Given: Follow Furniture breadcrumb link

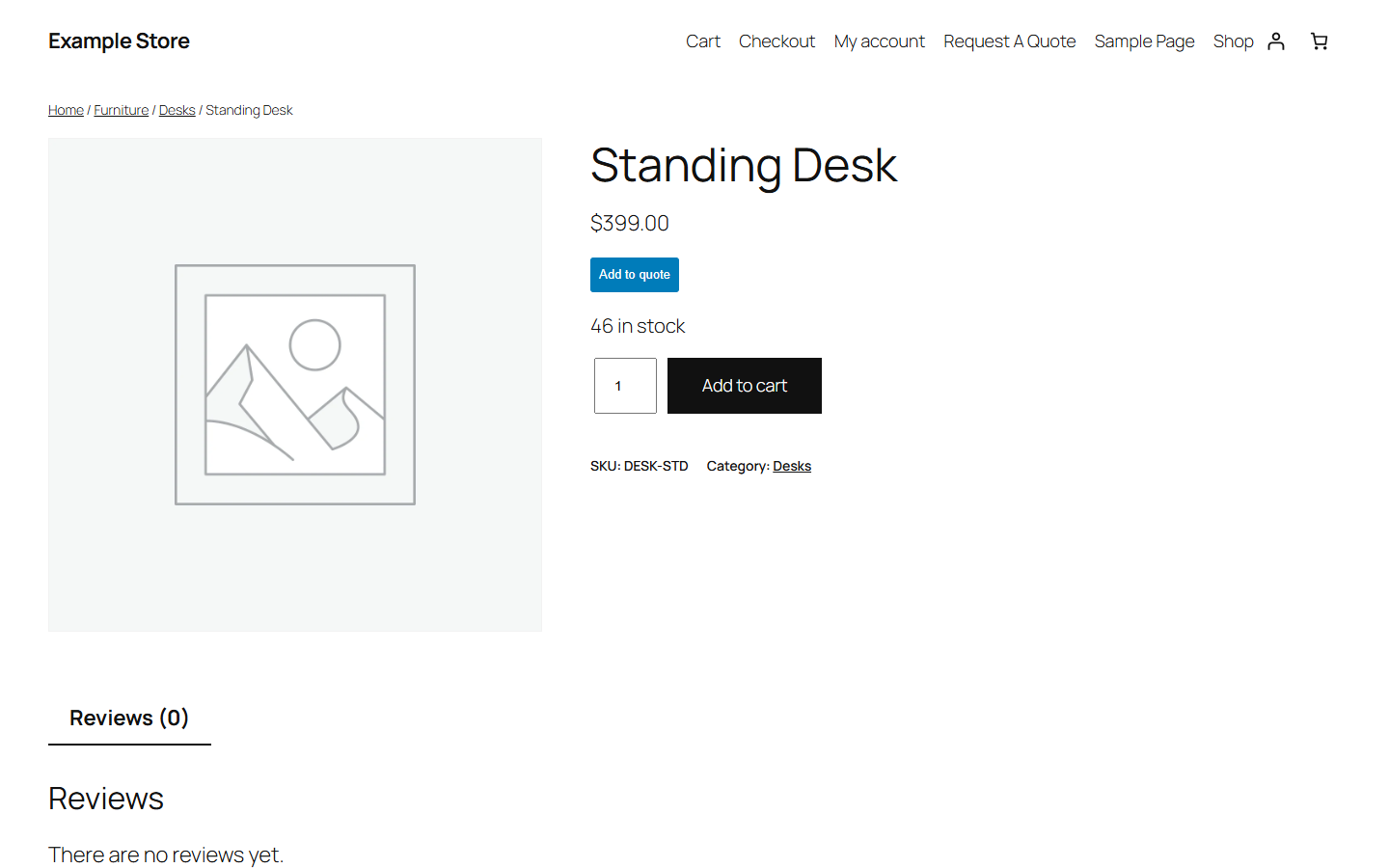Looking at the screenshot, I should coord(122,110).
